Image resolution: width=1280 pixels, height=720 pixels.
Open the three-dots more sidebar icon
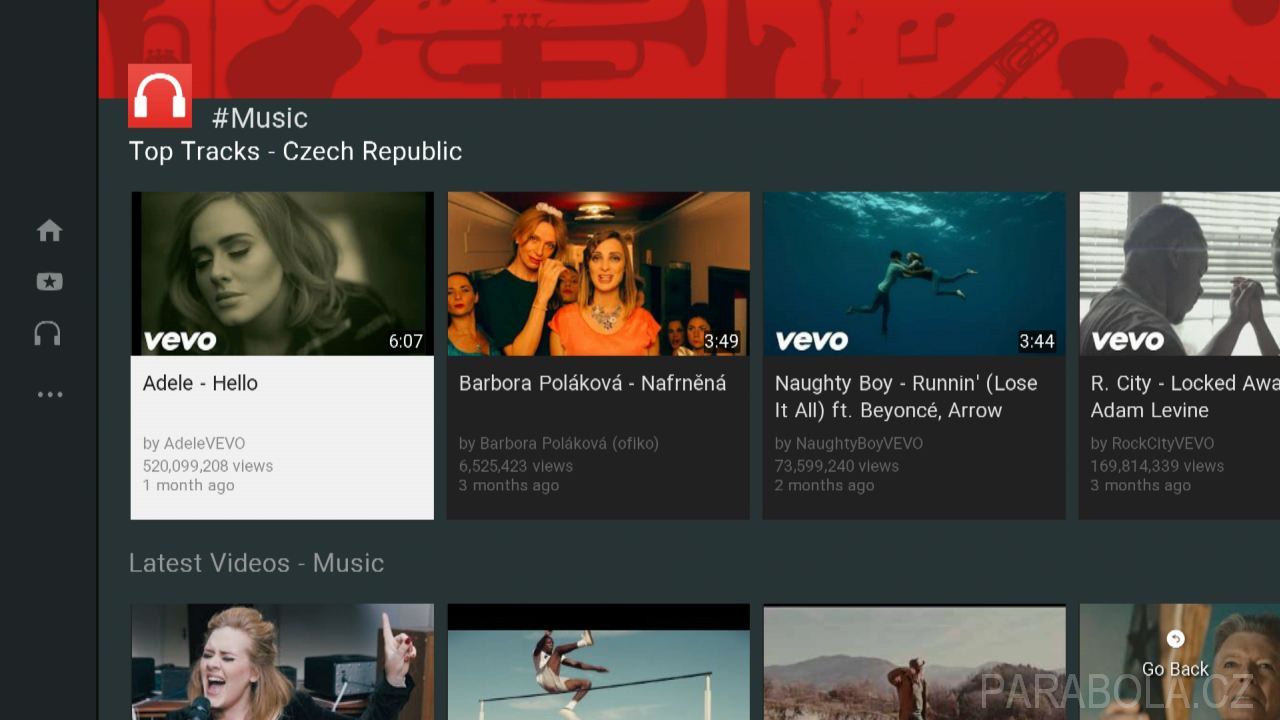(50, 394)
